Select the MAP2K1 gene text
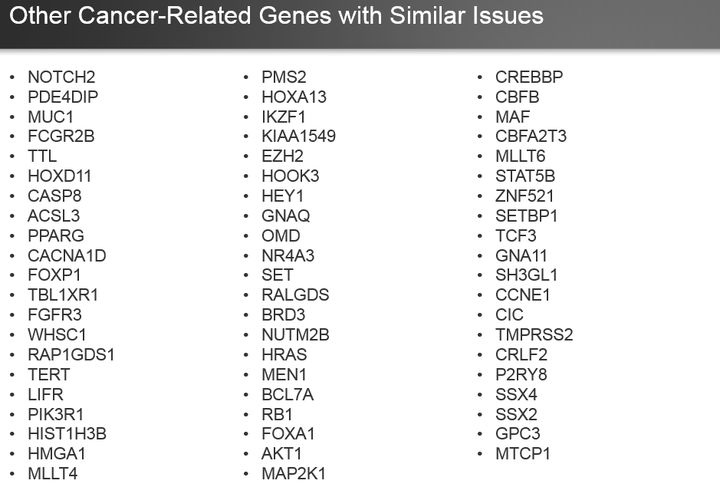This screenshot has height=487, width=720. click(294, 473)
